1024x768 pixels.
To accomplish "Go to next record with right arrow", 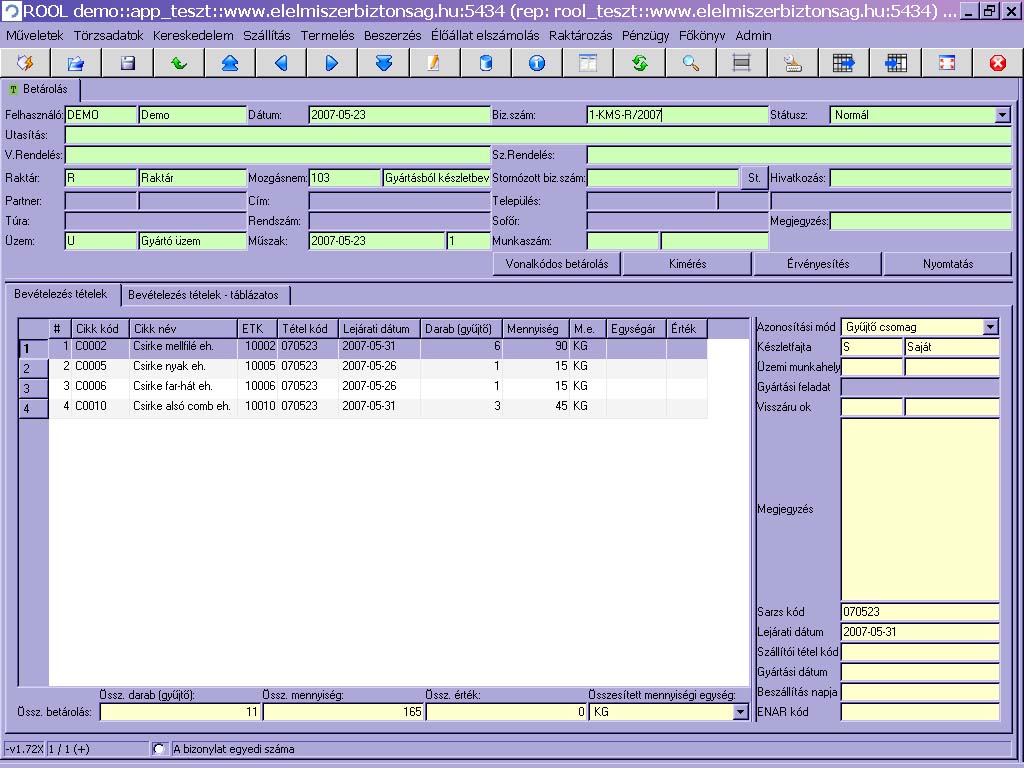I will pyautogui.click(x=332, y=63).
